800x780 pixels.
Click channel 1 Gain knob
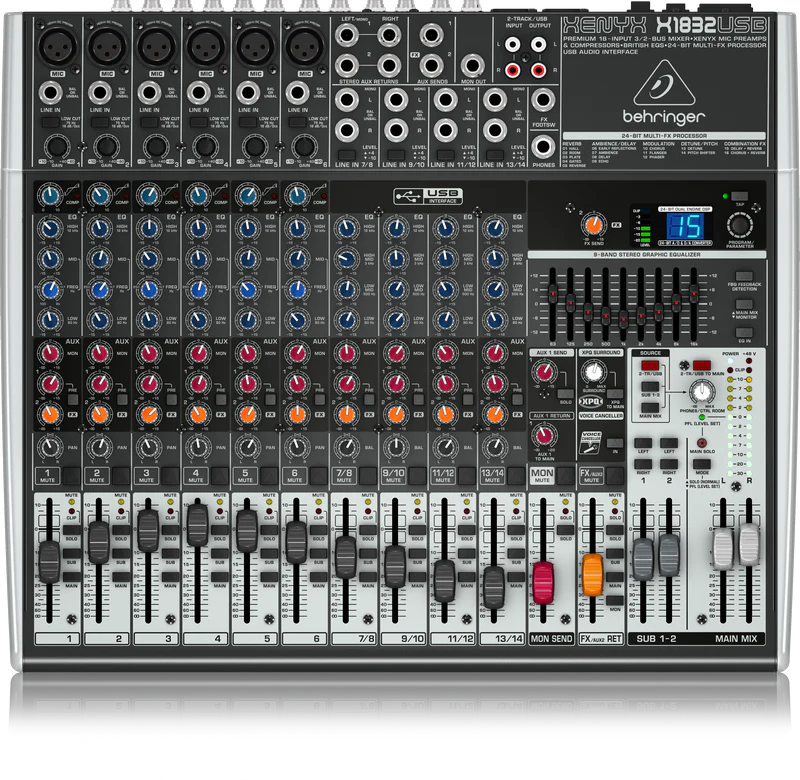57,146
